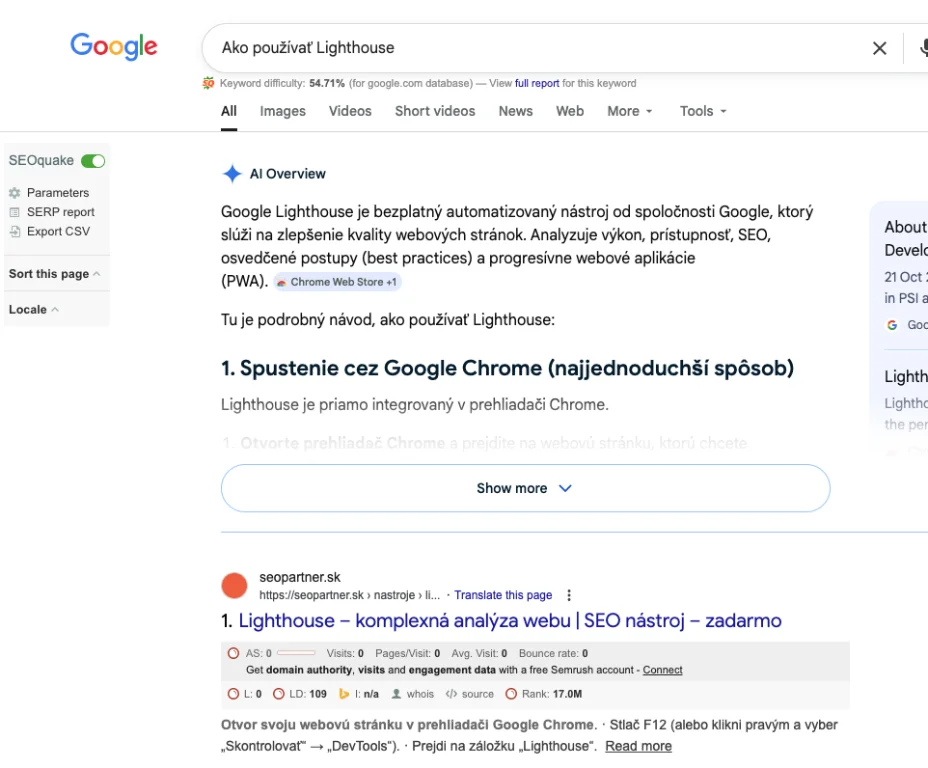
Task: Click the Export CSV icon
Action: (x=15, y=231)
